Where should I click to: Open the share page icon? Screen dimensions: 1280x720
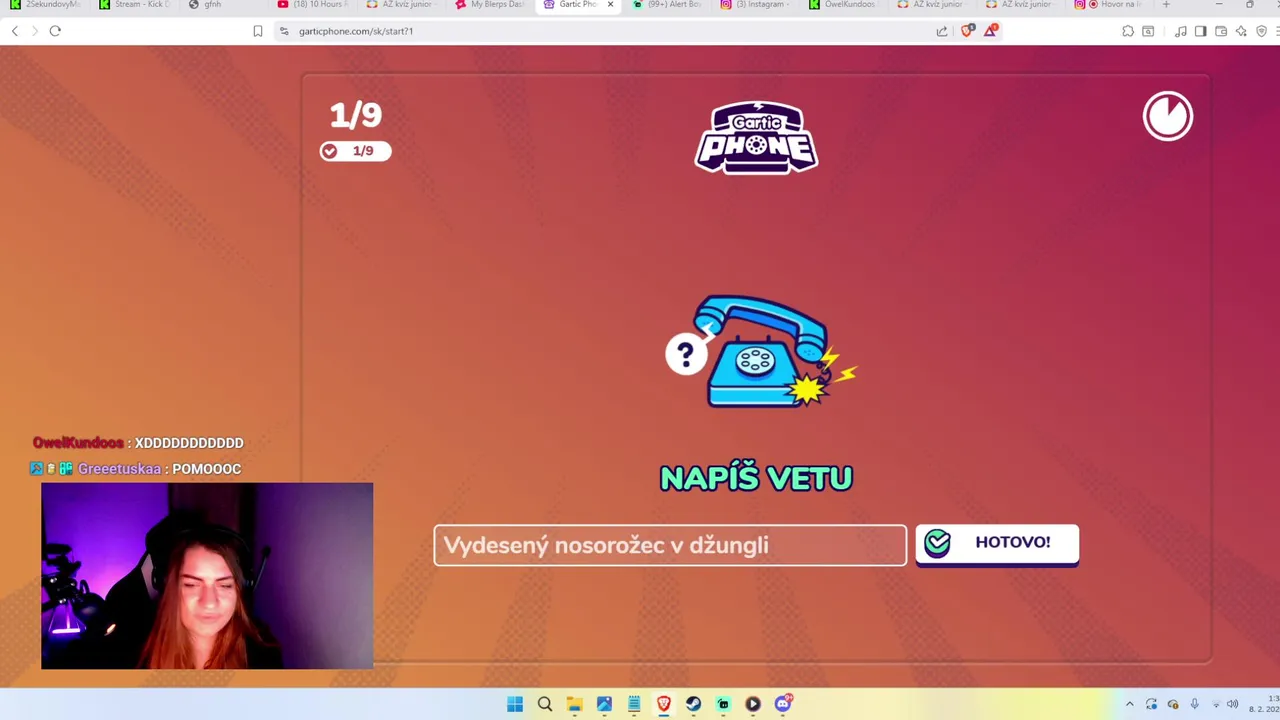click(942, 31)
